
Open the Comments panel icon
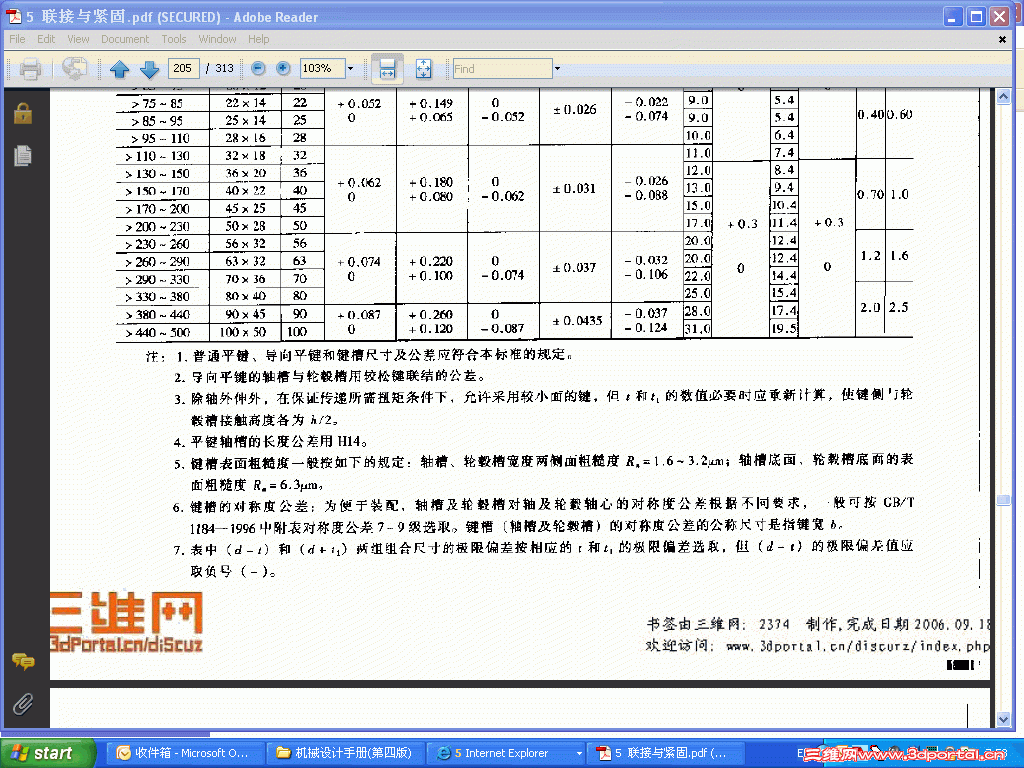coord(21,661)
